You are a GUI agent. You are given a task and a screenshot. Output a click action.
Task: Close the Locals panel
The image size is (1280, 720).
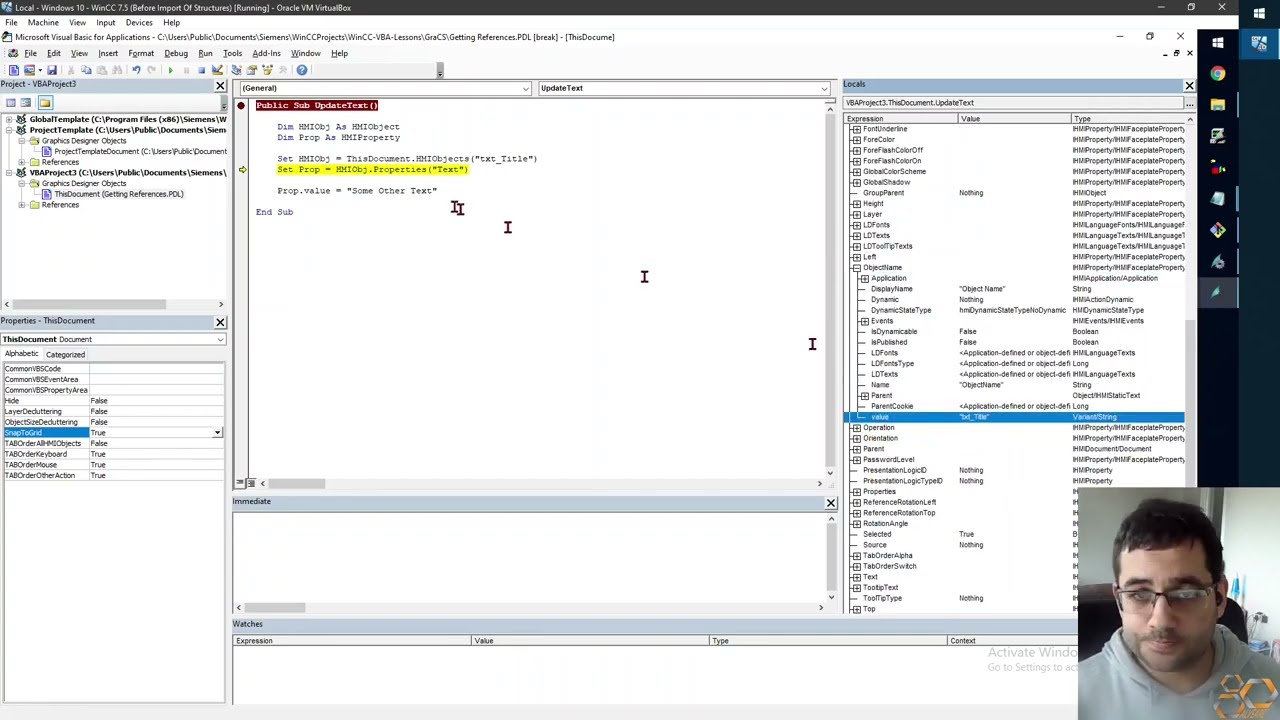[1189, 86]
